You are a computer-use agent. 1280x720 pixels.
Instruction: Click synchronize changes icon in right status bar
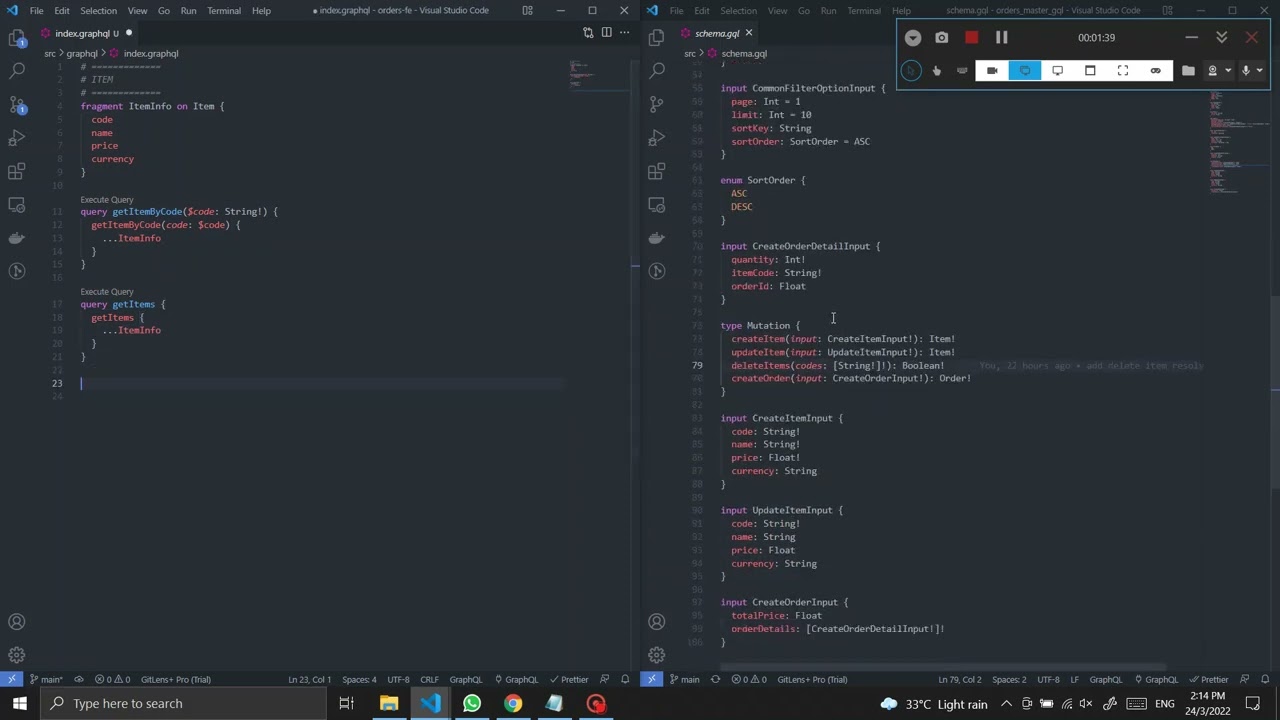click(x=715, y=679)
